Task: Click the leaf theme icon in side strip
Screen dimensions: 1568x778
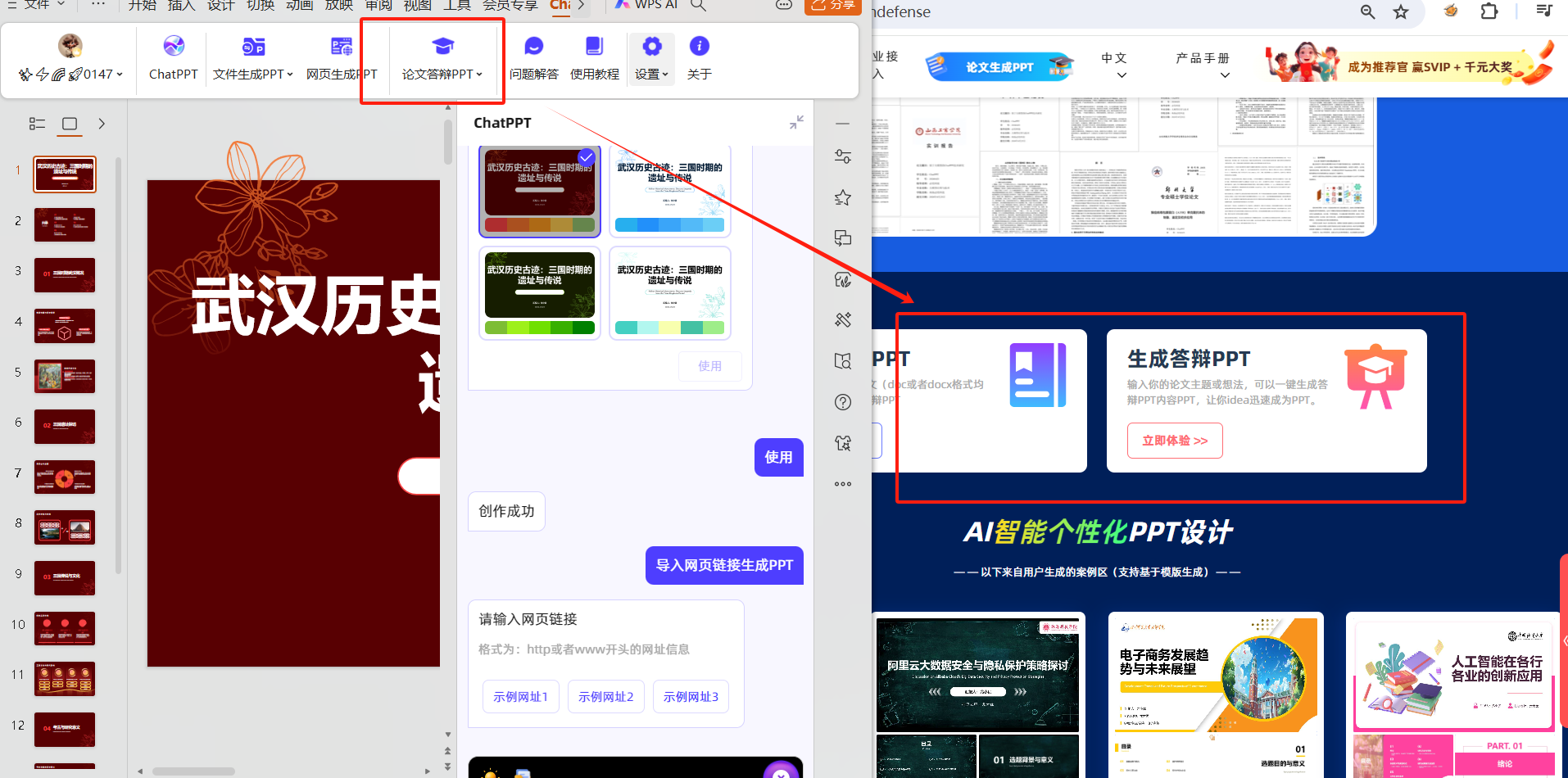Action: [843, 279]
